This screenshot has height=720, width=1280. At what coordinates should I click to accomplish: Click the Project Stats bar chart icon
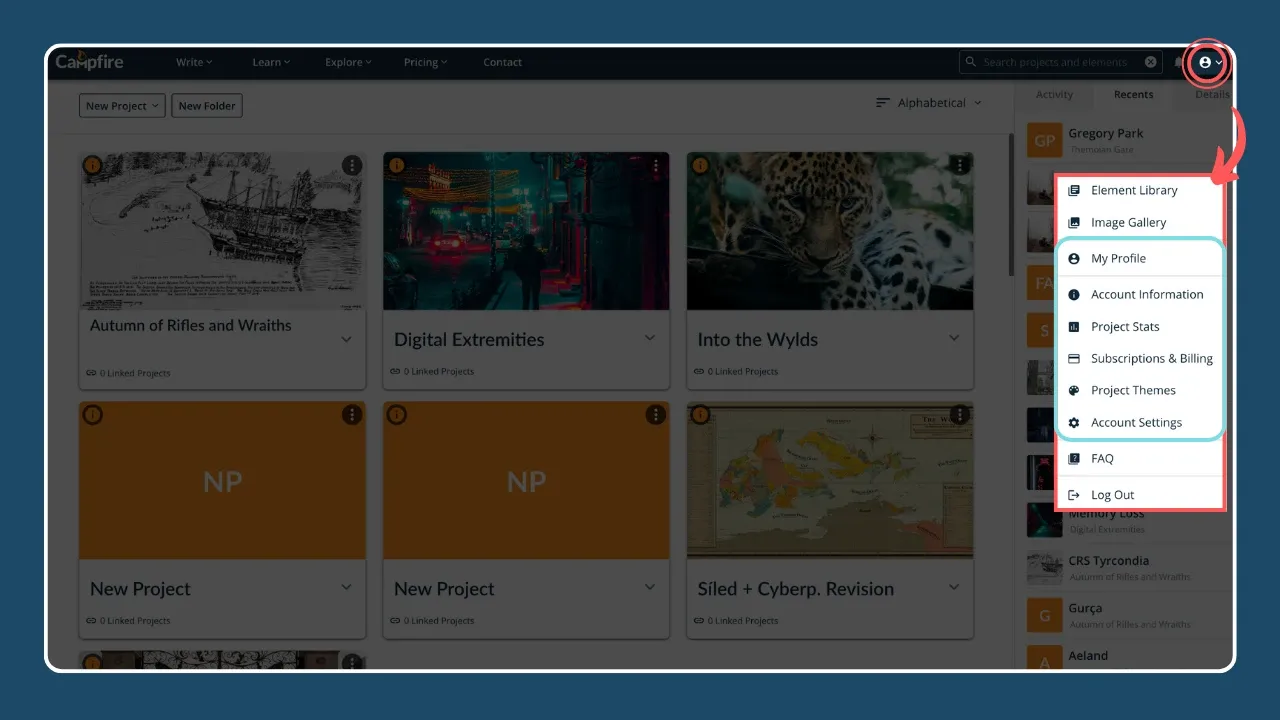1074,326
